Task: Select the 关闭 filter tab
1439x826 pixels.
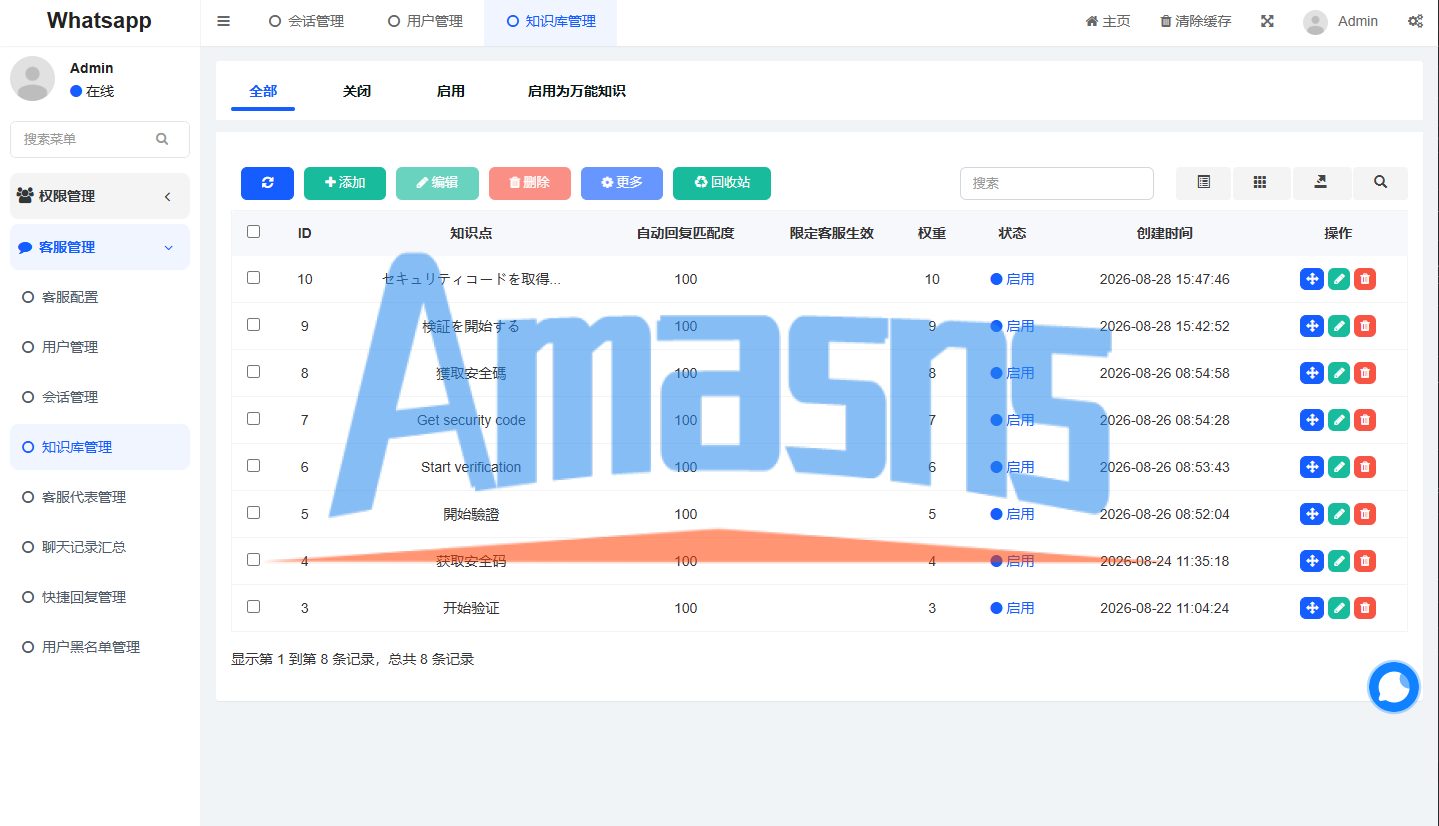Action: pos(357,91)
